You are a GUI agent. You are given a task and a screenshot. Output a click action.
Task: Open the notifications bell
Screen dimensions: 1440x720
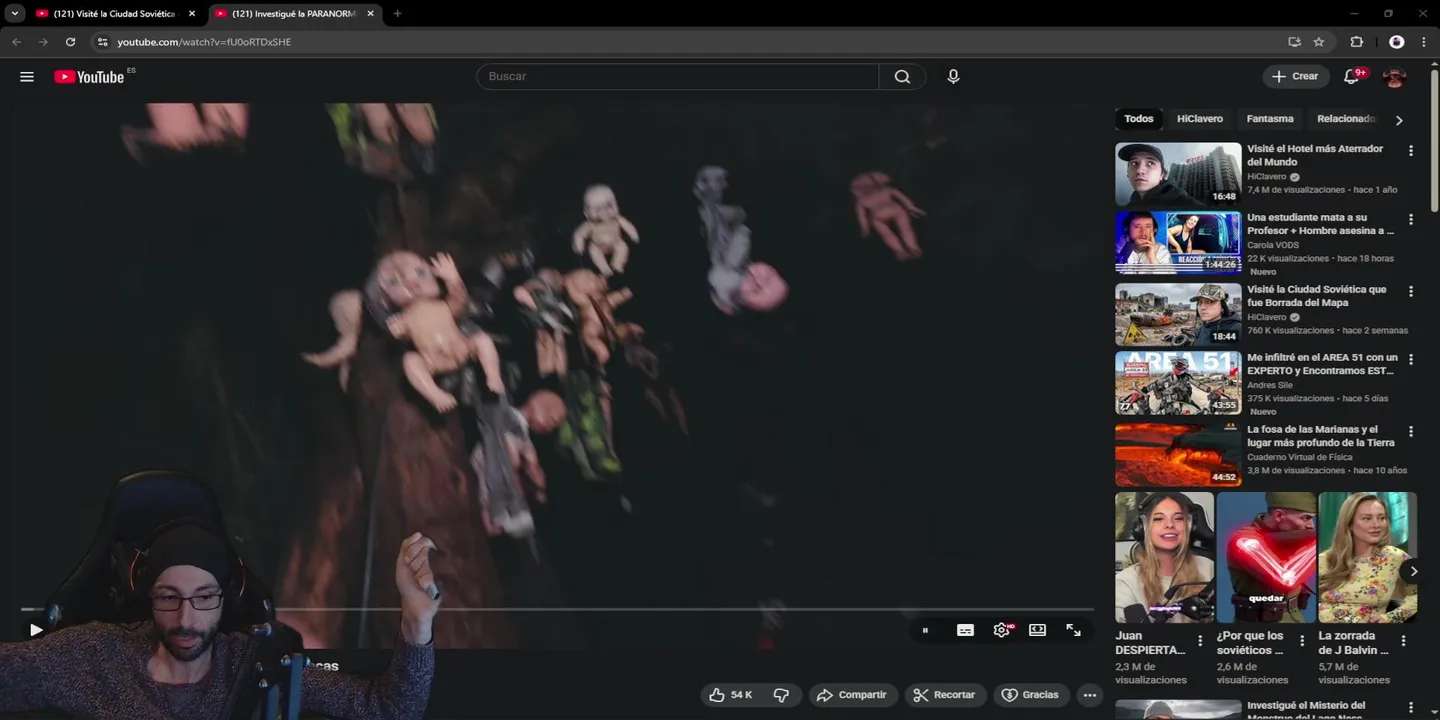[x=1351, y=77]
